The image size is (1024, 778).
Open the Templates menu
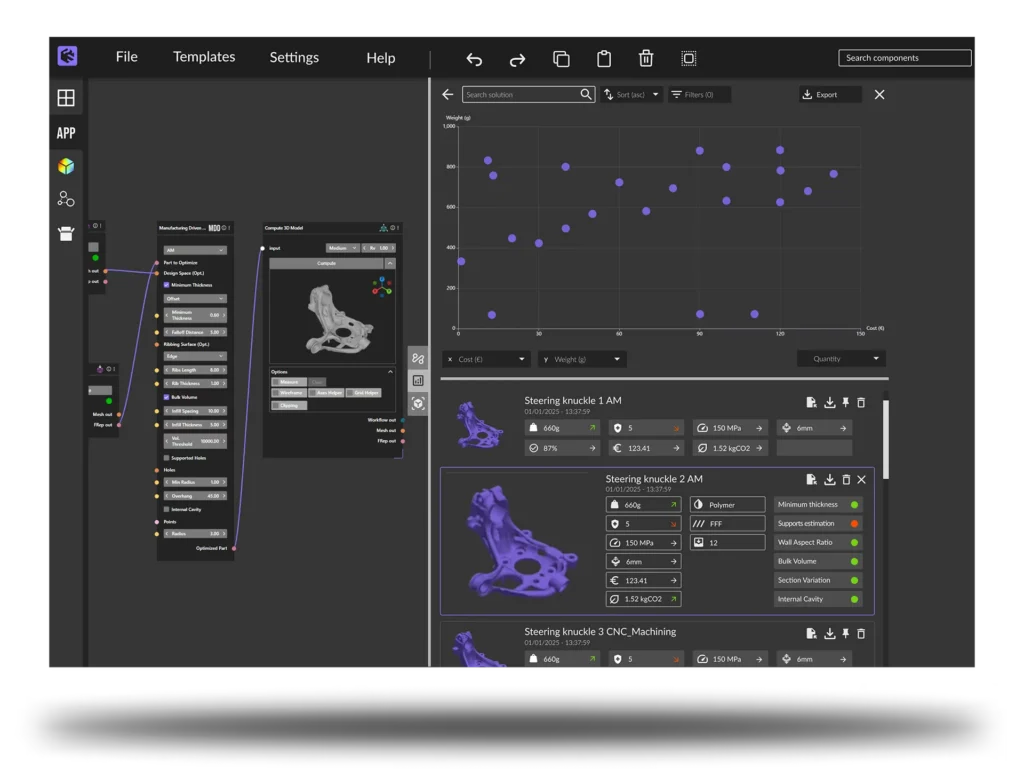tap(204, 57)
